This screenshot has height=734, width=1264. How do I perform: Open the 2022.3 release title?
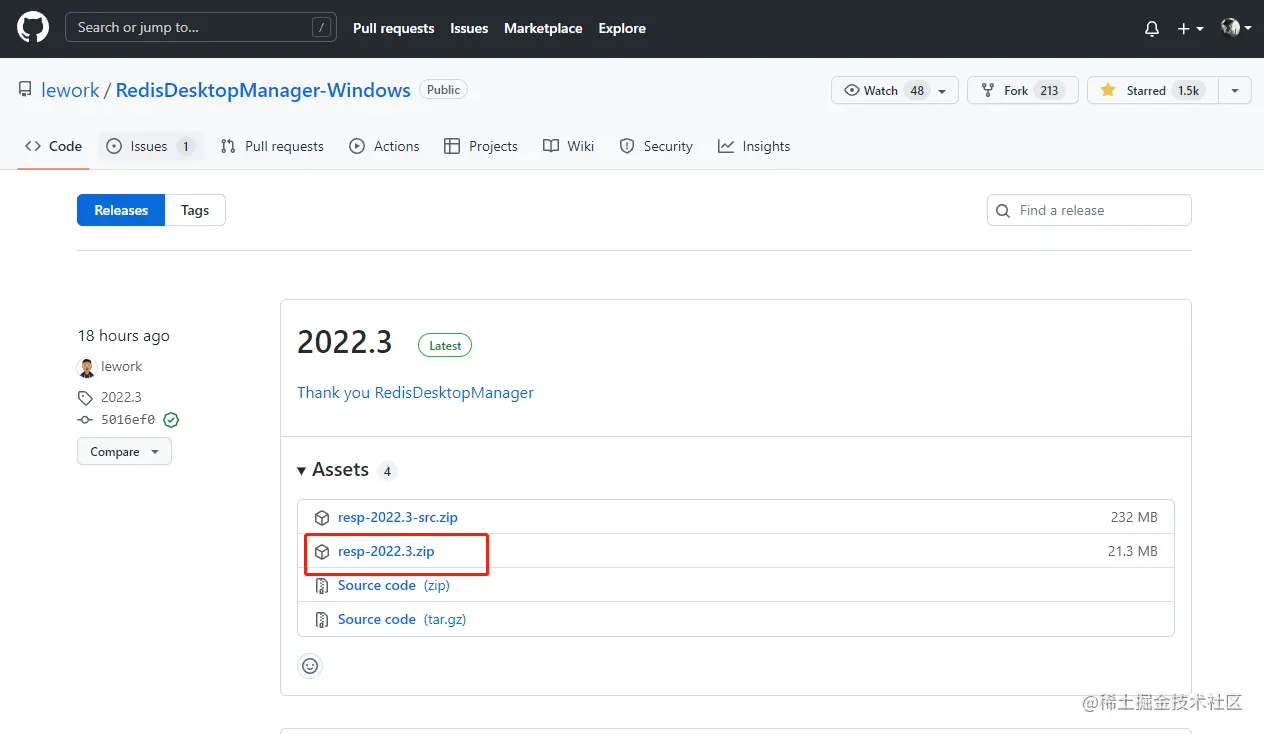tap(345, 342)
